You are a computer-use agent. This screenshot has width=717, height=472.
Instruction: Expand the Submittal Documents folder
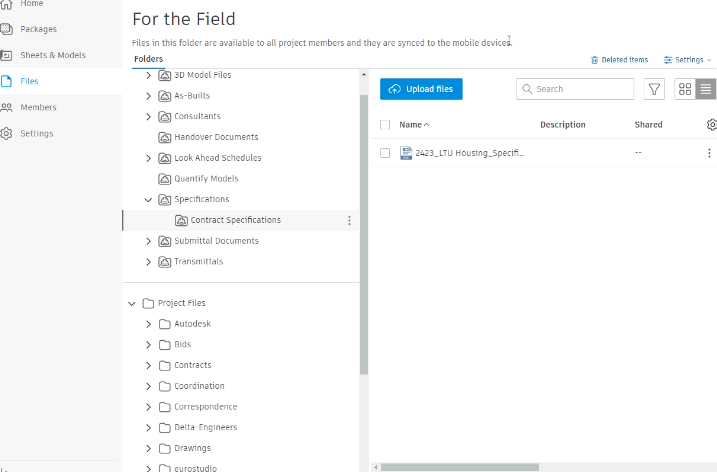click(x=148, y=241)
